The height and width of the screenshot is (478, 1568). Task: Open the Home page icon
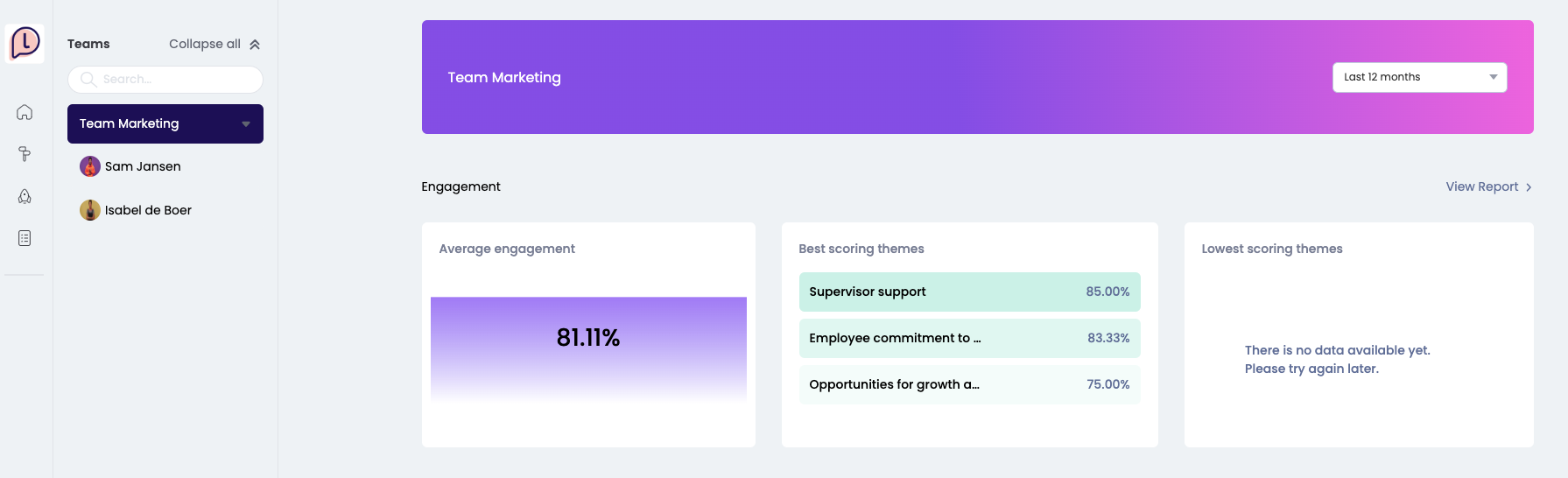(x=25, y=112)
